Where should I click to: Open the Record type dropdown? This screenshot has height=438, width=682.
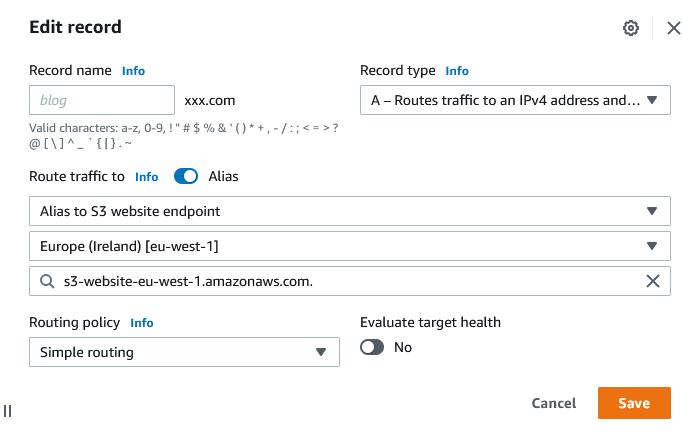(x=515, y=100)
